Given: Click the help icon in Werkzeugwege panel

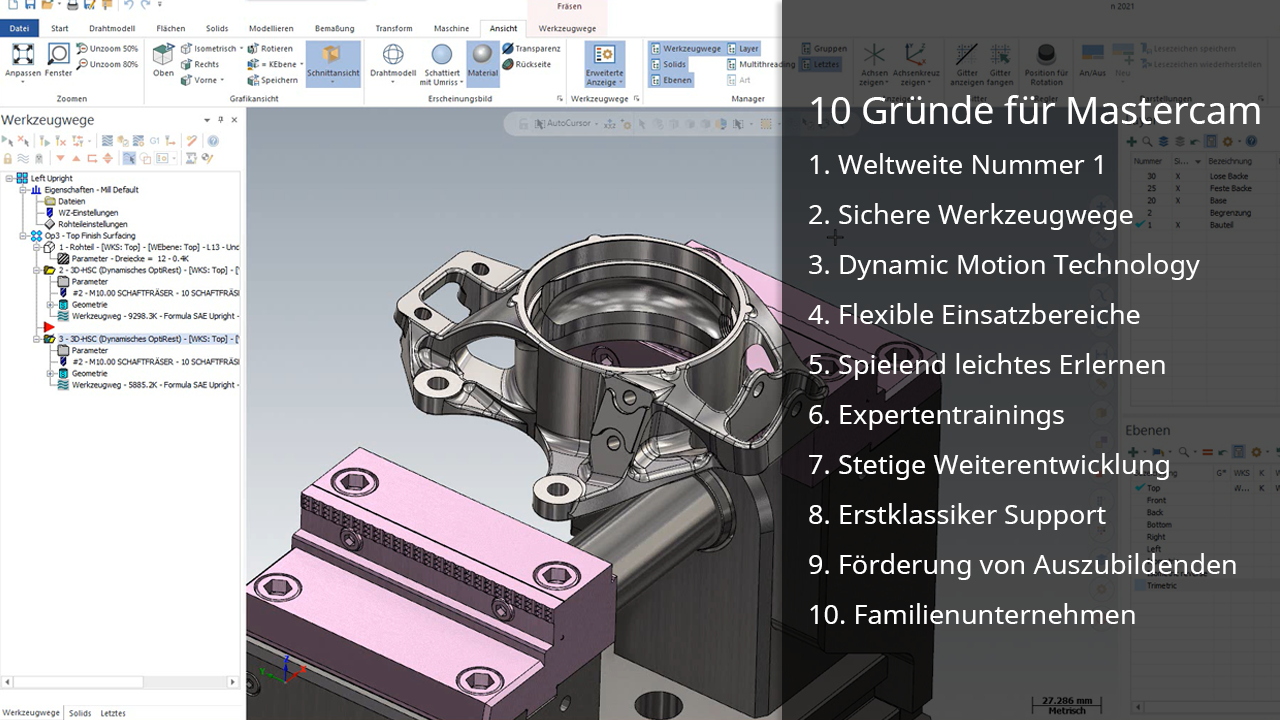Looking at the screenshot, I should point(213,141).
